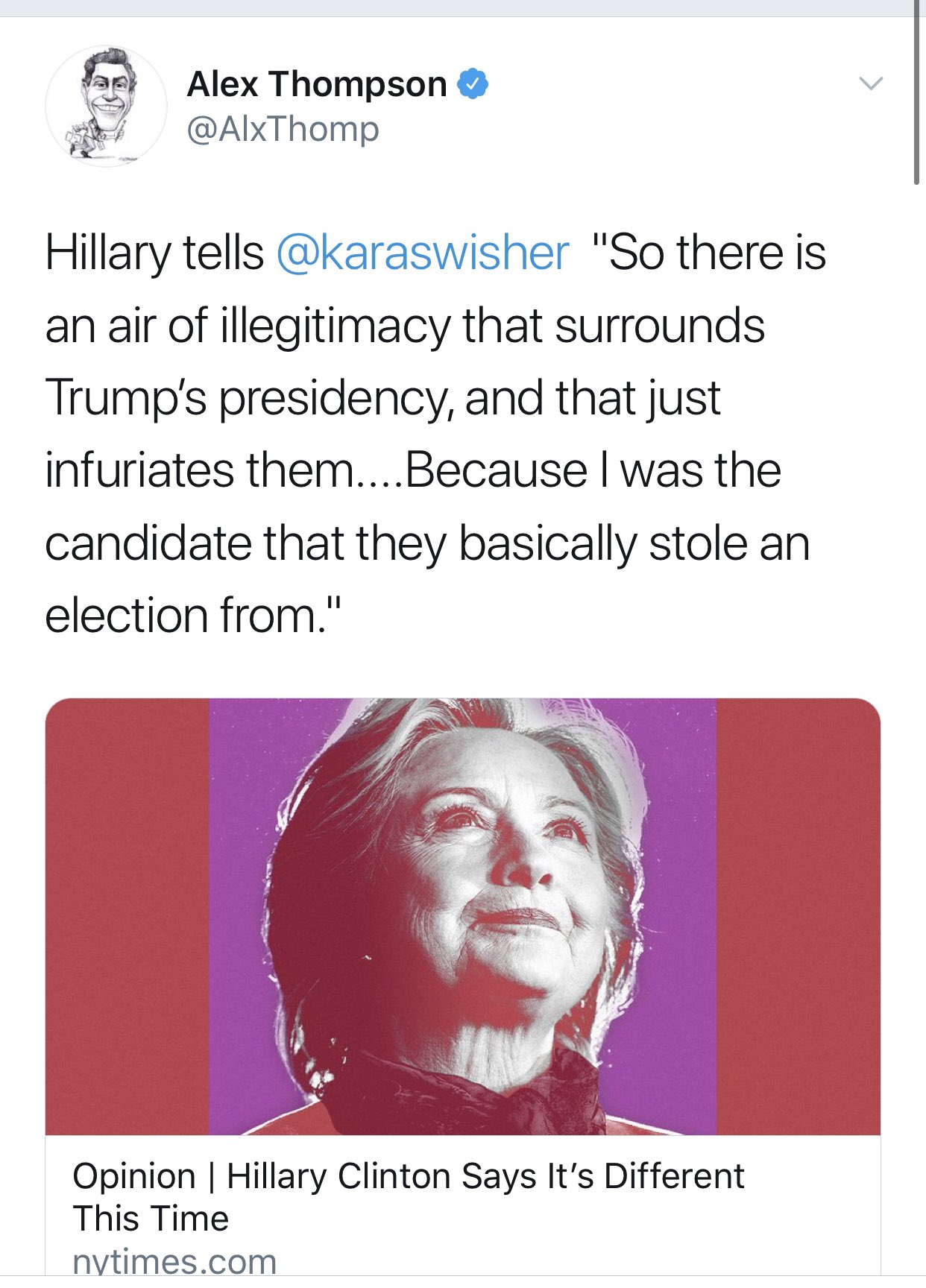Click the word "Hillary" starting the tweet

pos(108,253)
